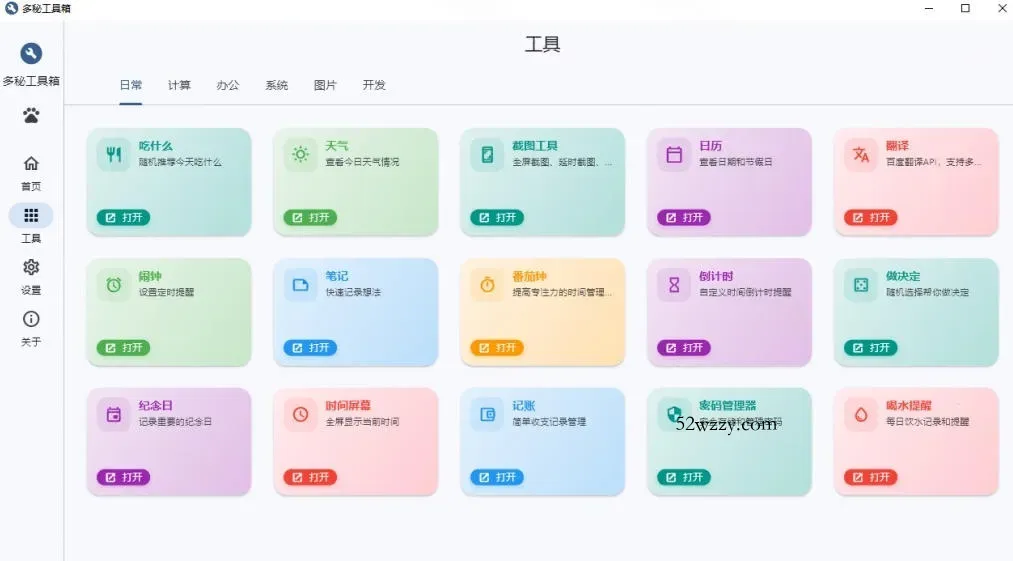Open 喝水提醒 using its 打开 button
Image resolution: width=1013 pixels, height=561 pixels.
coord(870,478)
